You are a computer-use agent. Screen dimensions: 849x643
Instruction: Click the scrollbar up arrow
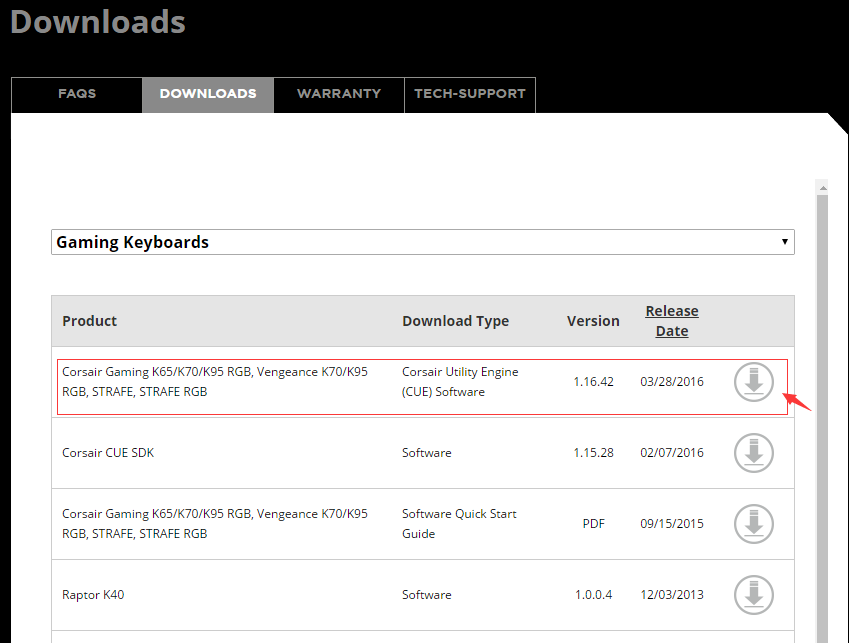click(x=822, y=186)
